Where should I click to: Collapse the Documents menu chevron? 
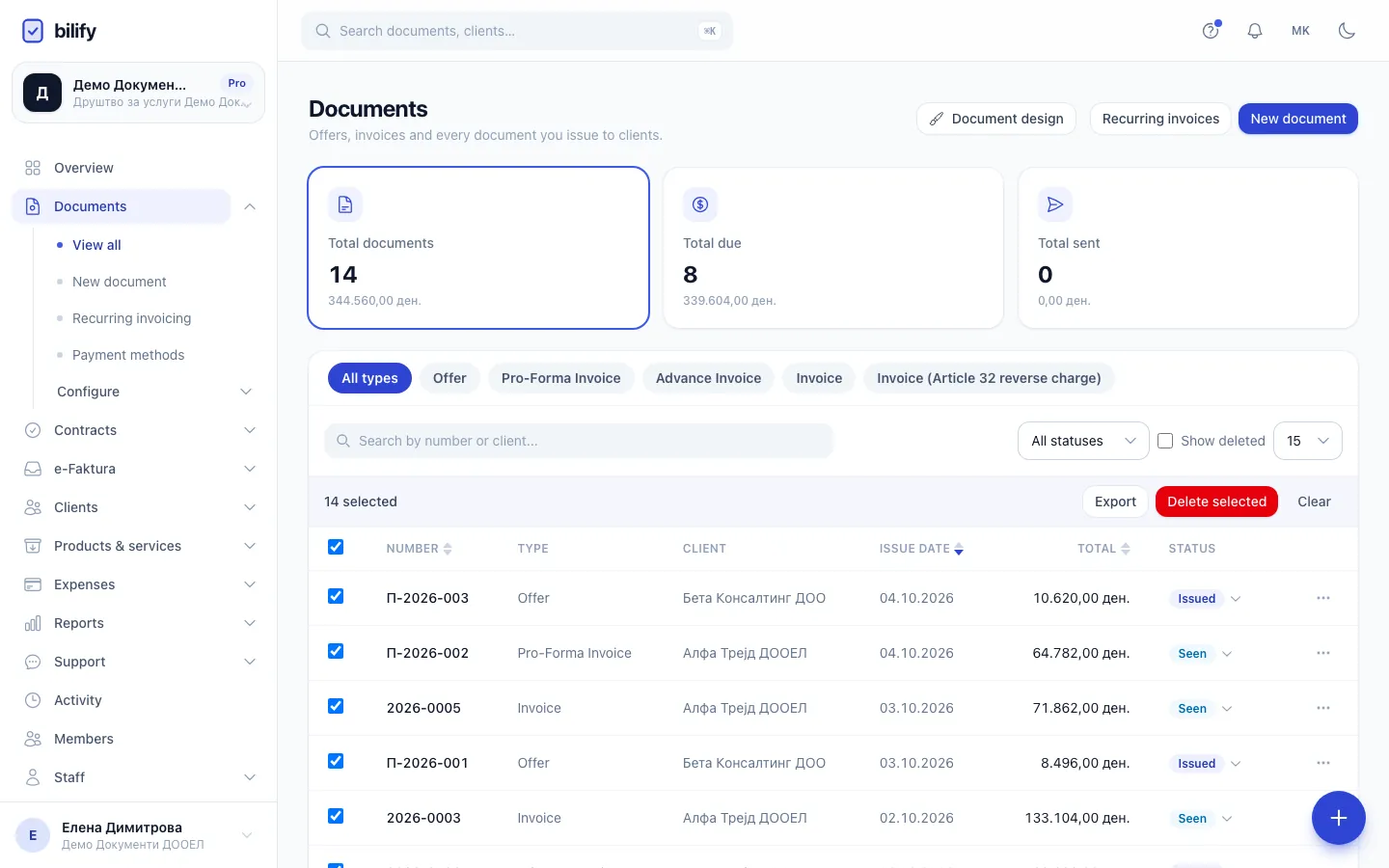point(250,206)
